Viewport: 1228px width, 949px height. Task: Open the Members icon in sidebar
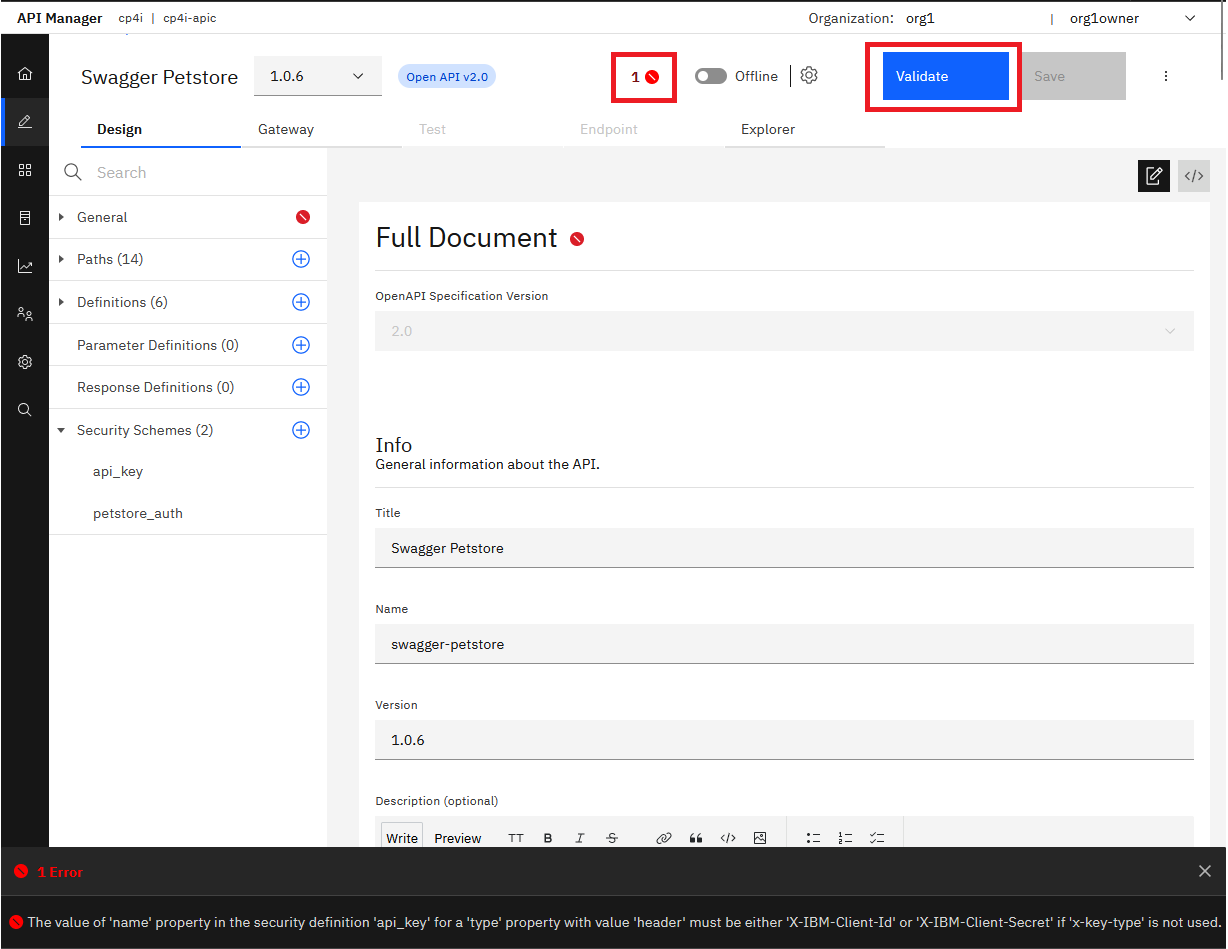25,314
